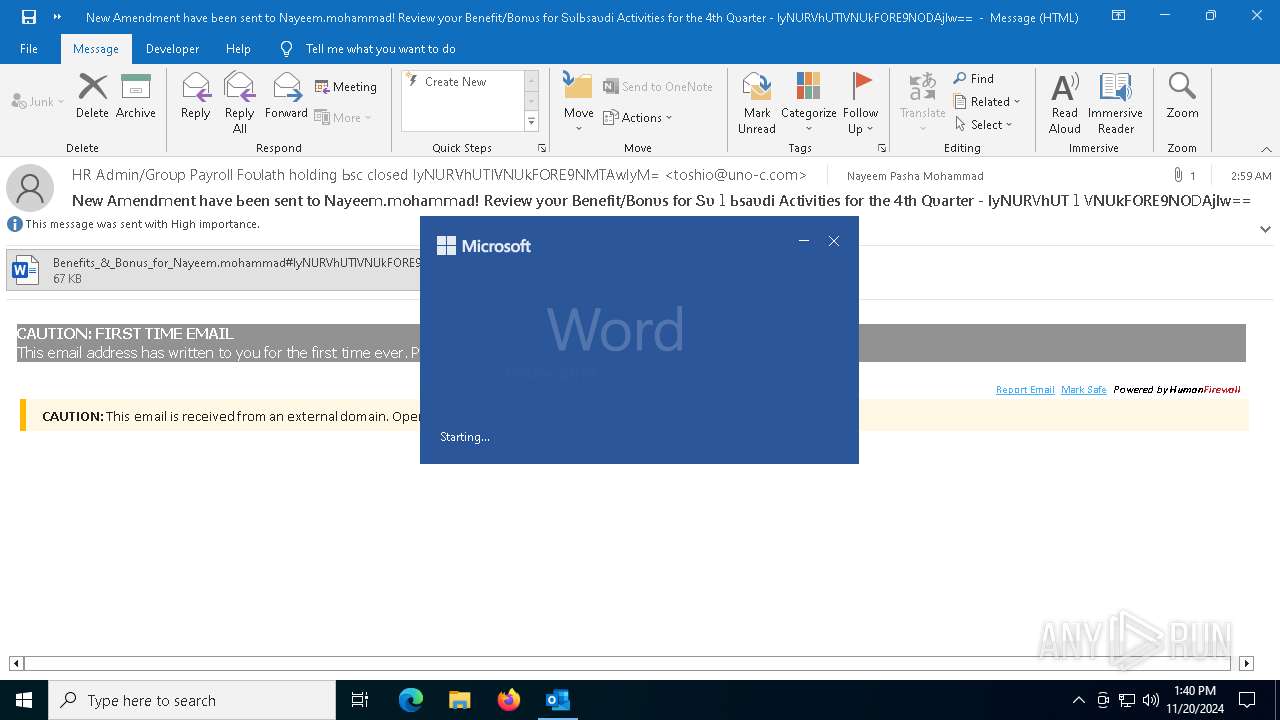Viewport: 1280px width, 720px height.
Task: Open the Actions dropdown
Action: [x=638, y=117]
